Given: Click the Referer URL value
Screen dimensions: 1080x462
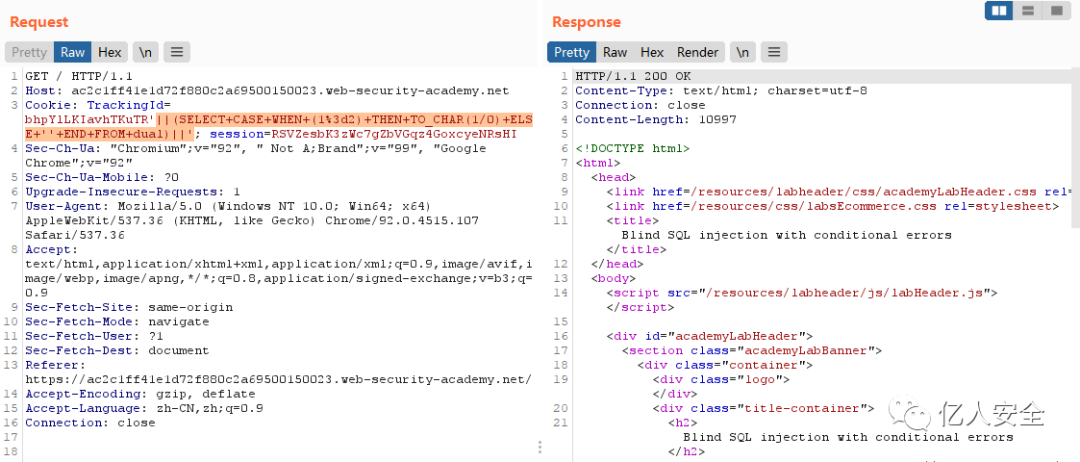Looking at the screenshot, I should [x=278, y=379].
